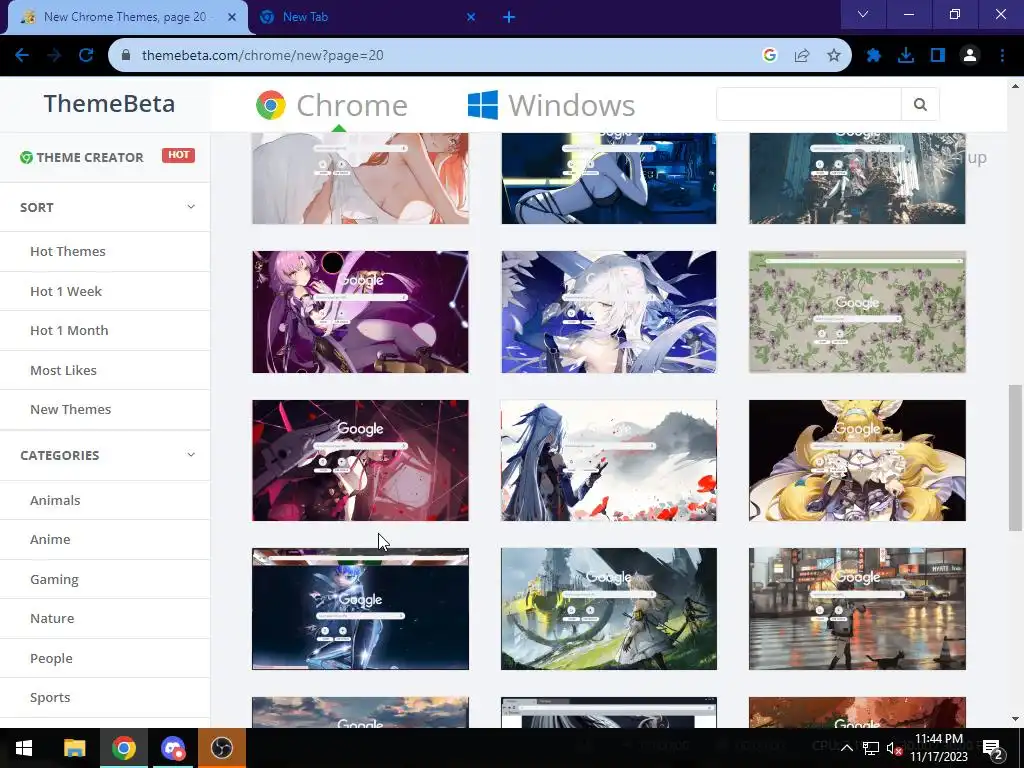
Task: Open OBS Studio from the taskbar
Action: (222, 748)
